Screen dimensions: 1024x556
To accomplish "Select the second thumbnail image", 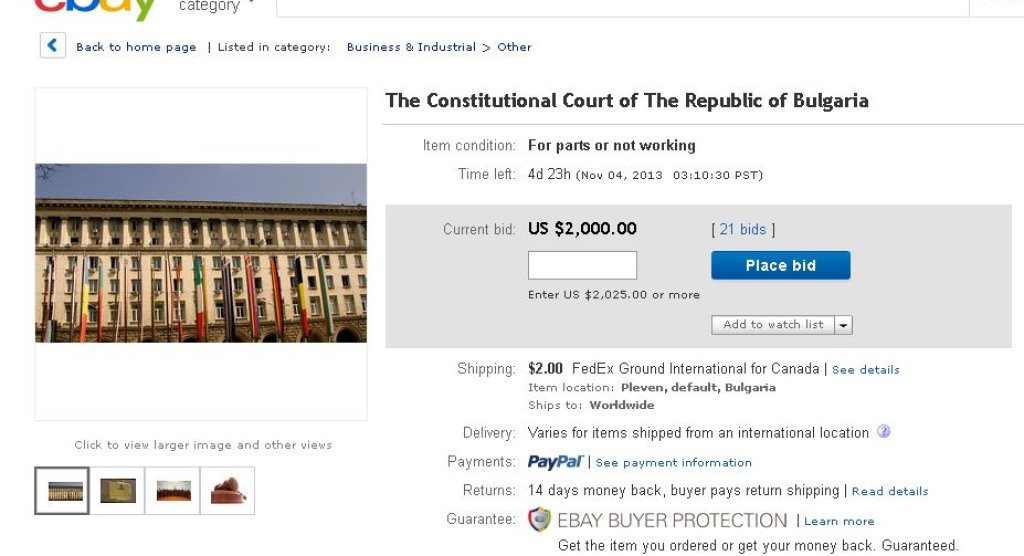I will (117, 491).
